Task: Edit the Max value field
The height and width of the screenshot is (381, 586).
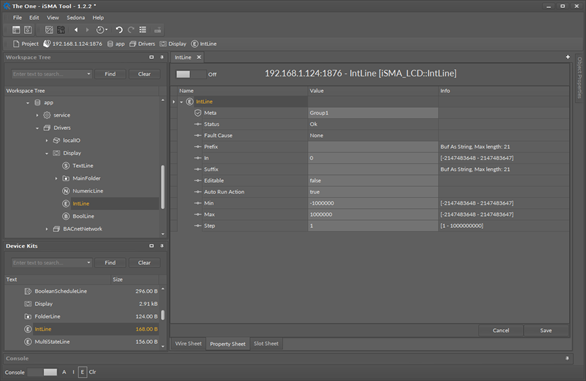Action: pyautogui.click(x=373, y=214)
